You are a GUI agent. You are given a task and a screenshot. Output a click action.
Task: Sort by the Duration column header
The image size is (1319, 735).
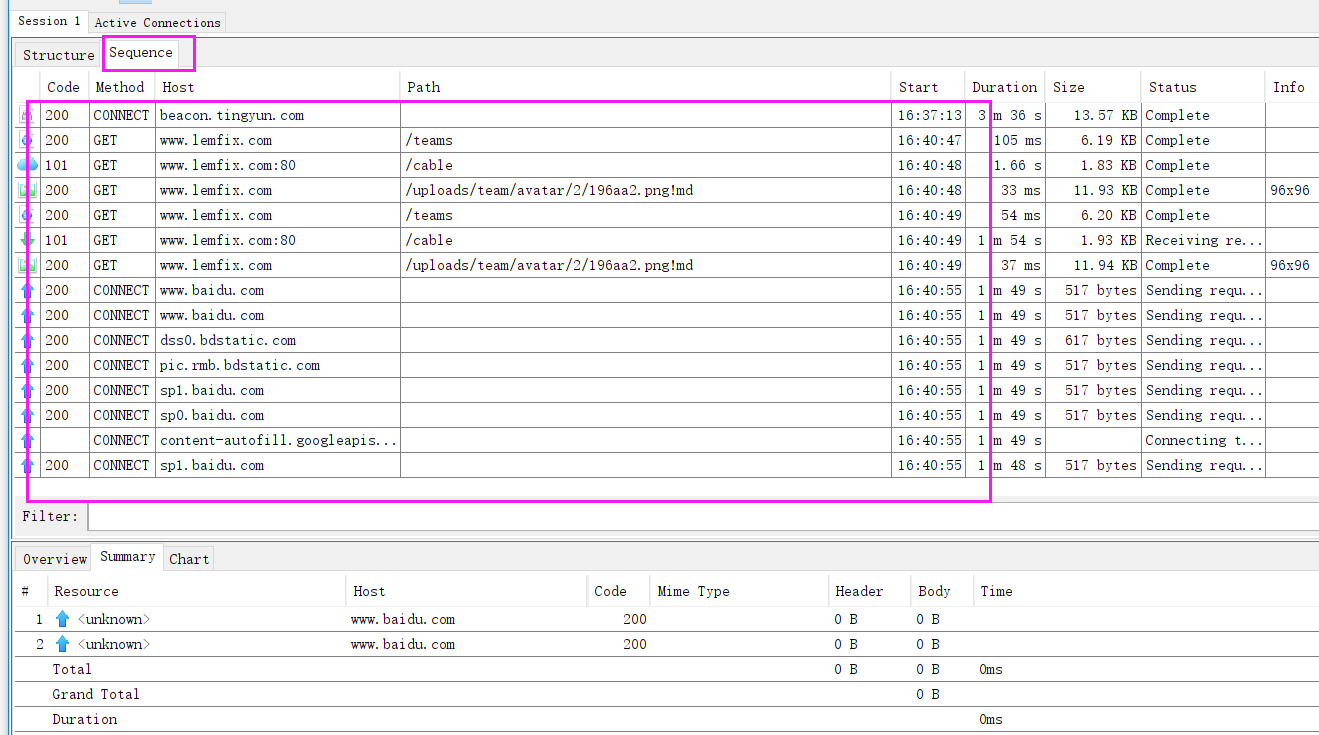1004,87
